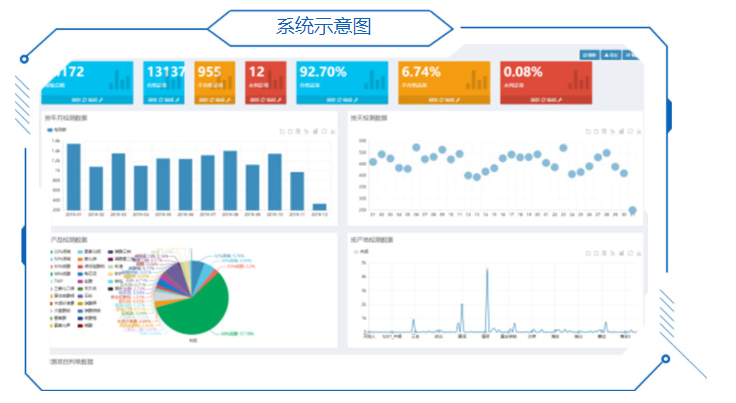Toggle the TMP legend entry of the pie chart
The width and height of the screenshot is (736, 403).
tap(56, 281)
